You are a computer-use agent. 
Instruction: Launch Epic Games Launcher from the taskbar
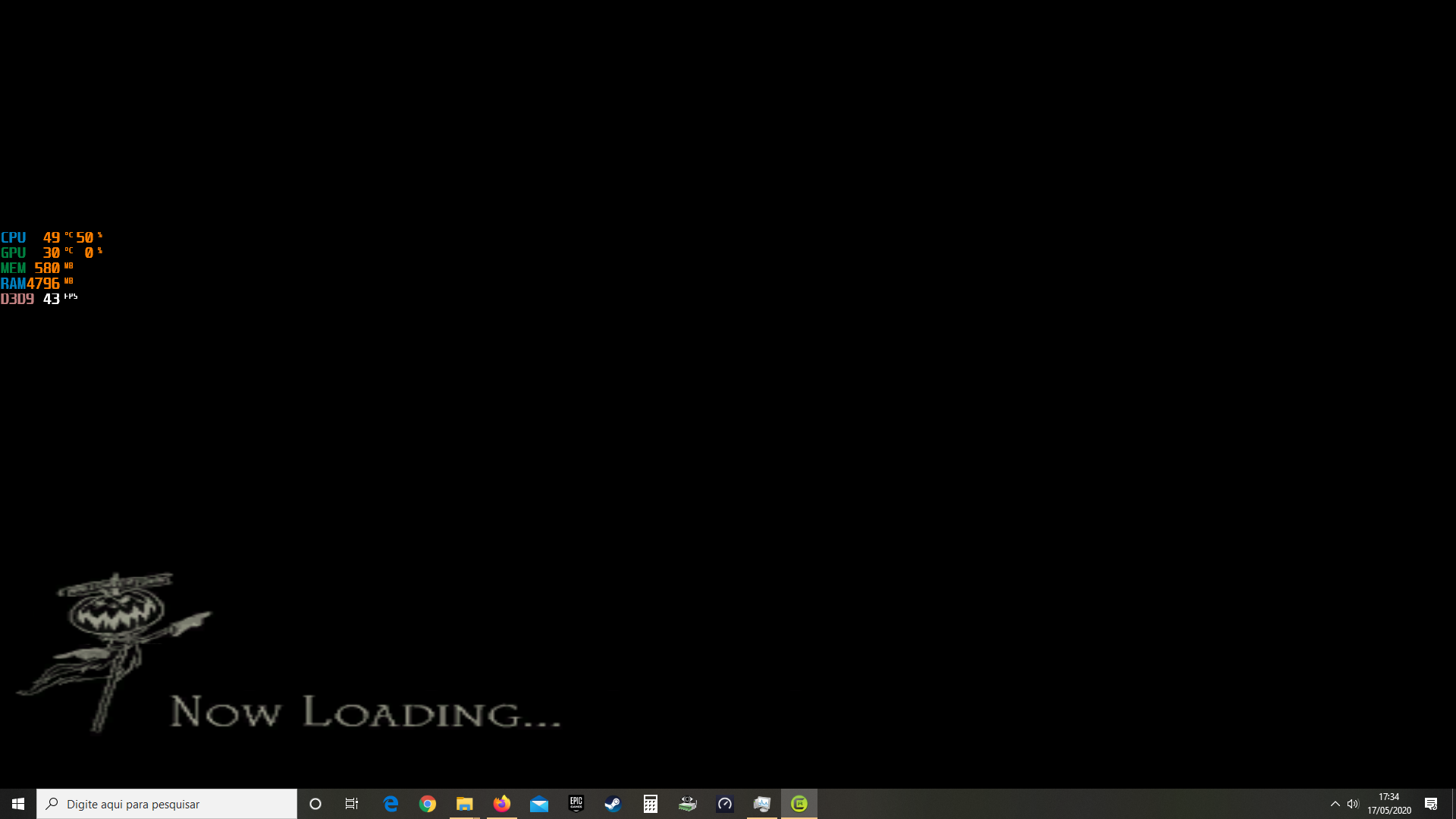[x=576, y=804]
